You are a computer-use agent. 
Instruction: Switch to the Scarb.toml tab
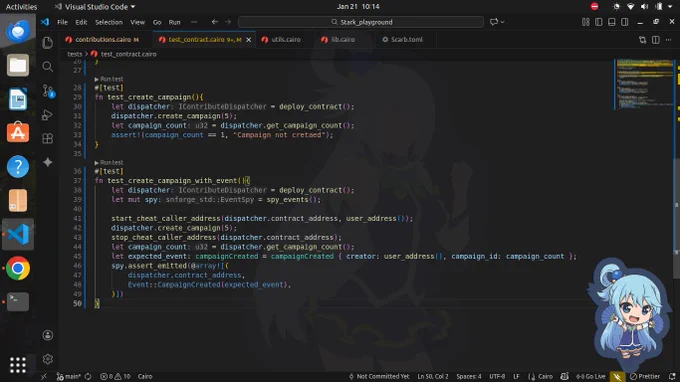click(406, 39)
